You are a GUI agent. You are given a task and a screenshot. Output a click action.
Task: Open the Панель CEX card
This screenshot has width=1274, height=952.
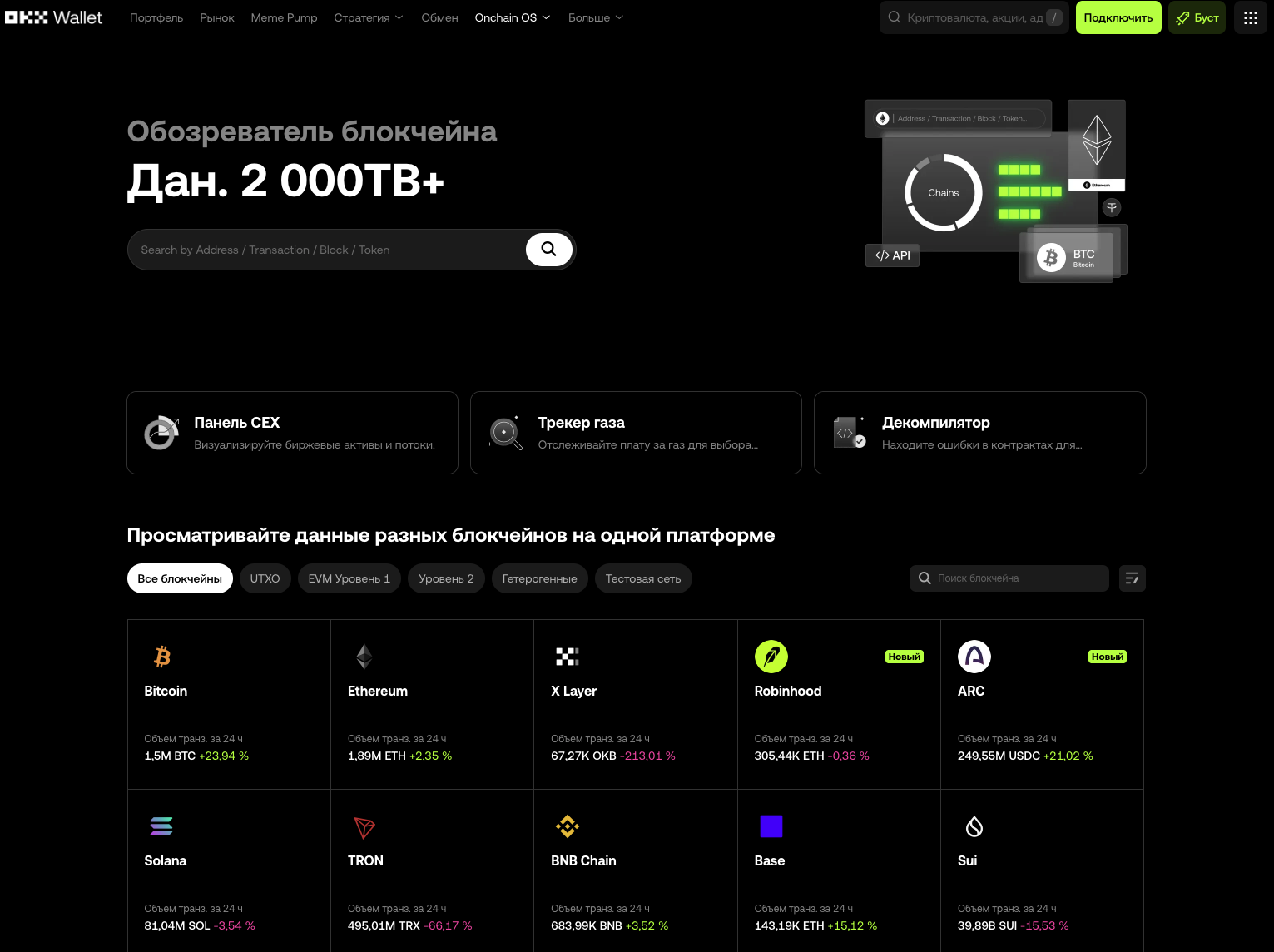[292, 433]
